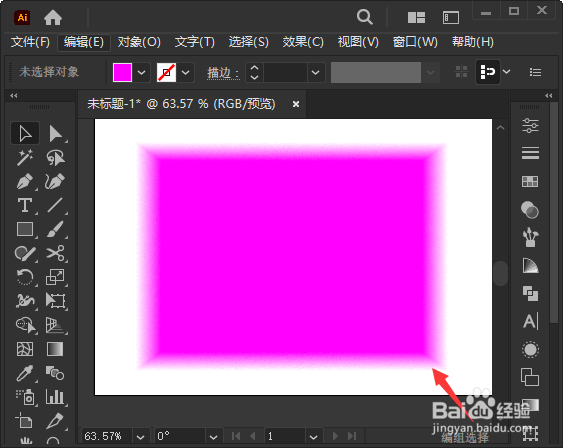
Task: Expand the 63.57% zoom level dropdown
Action: click(x=140, y=437)
